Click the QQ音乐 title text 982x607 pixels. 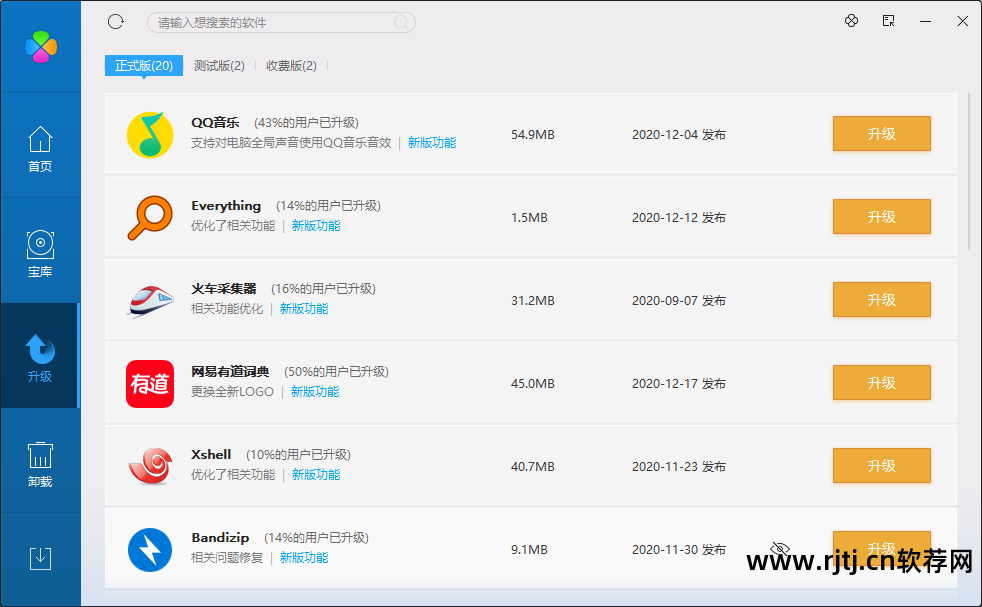click(215, 122)
